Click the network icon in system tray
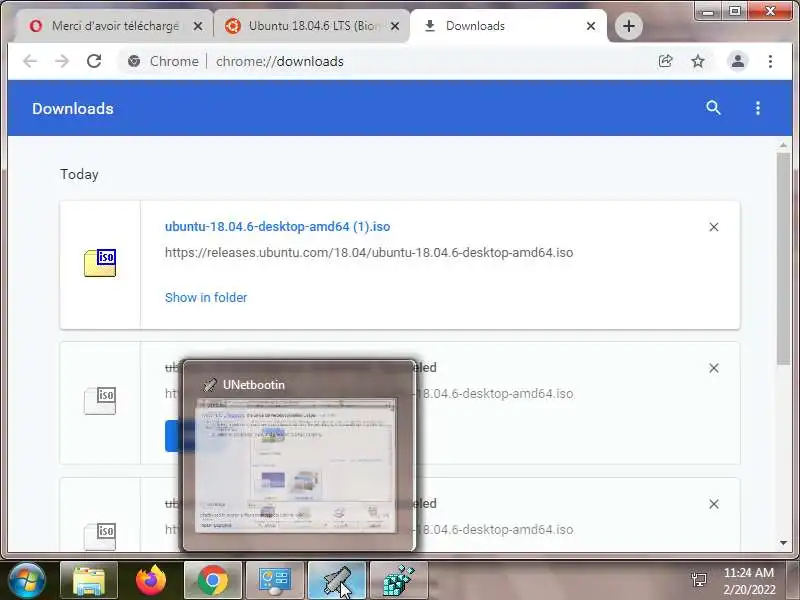The height and width of the screenshot is (600, 800). point(698,580)
